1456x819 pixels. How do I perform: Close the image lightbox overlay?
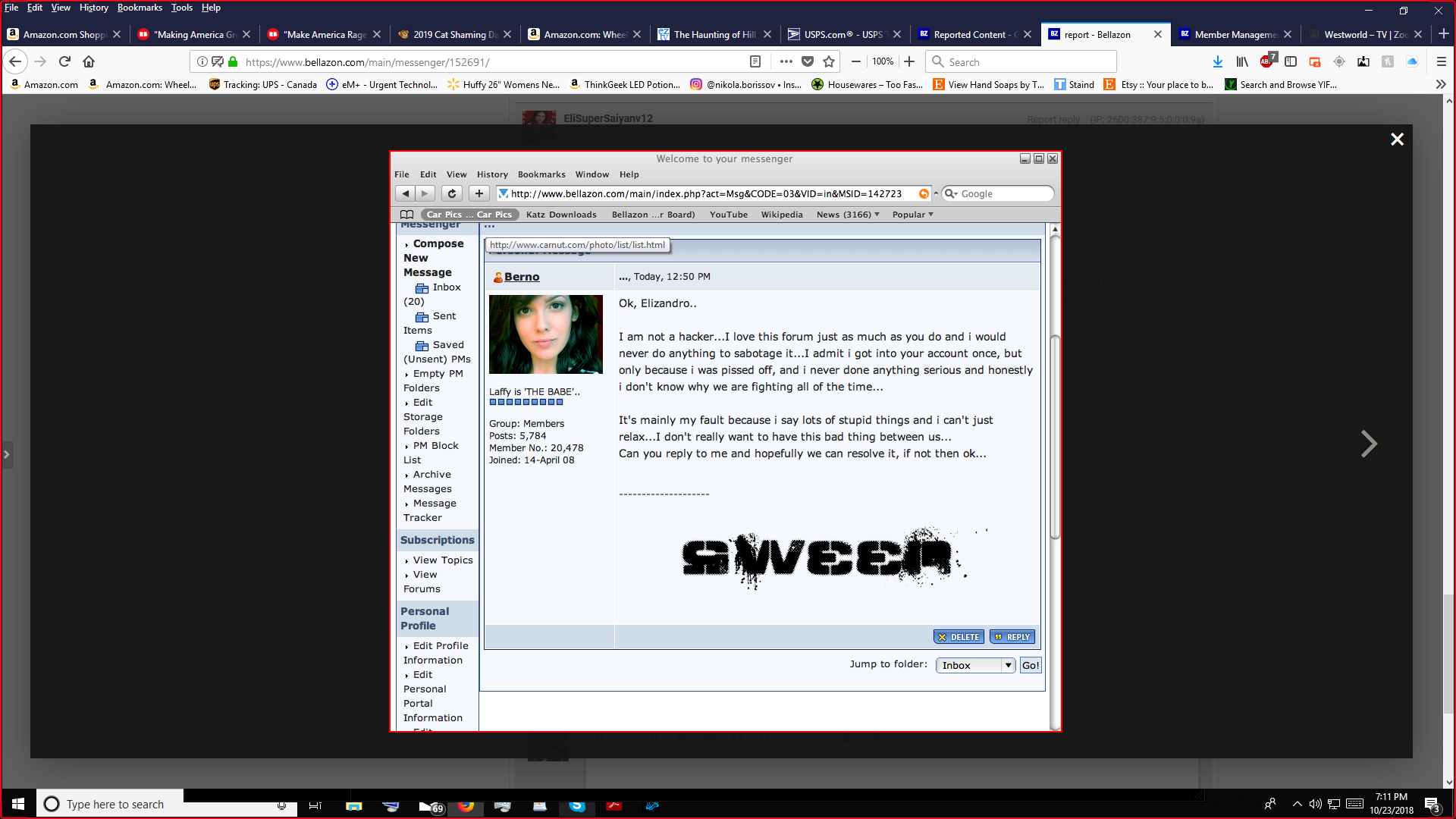coord(1397,140)
